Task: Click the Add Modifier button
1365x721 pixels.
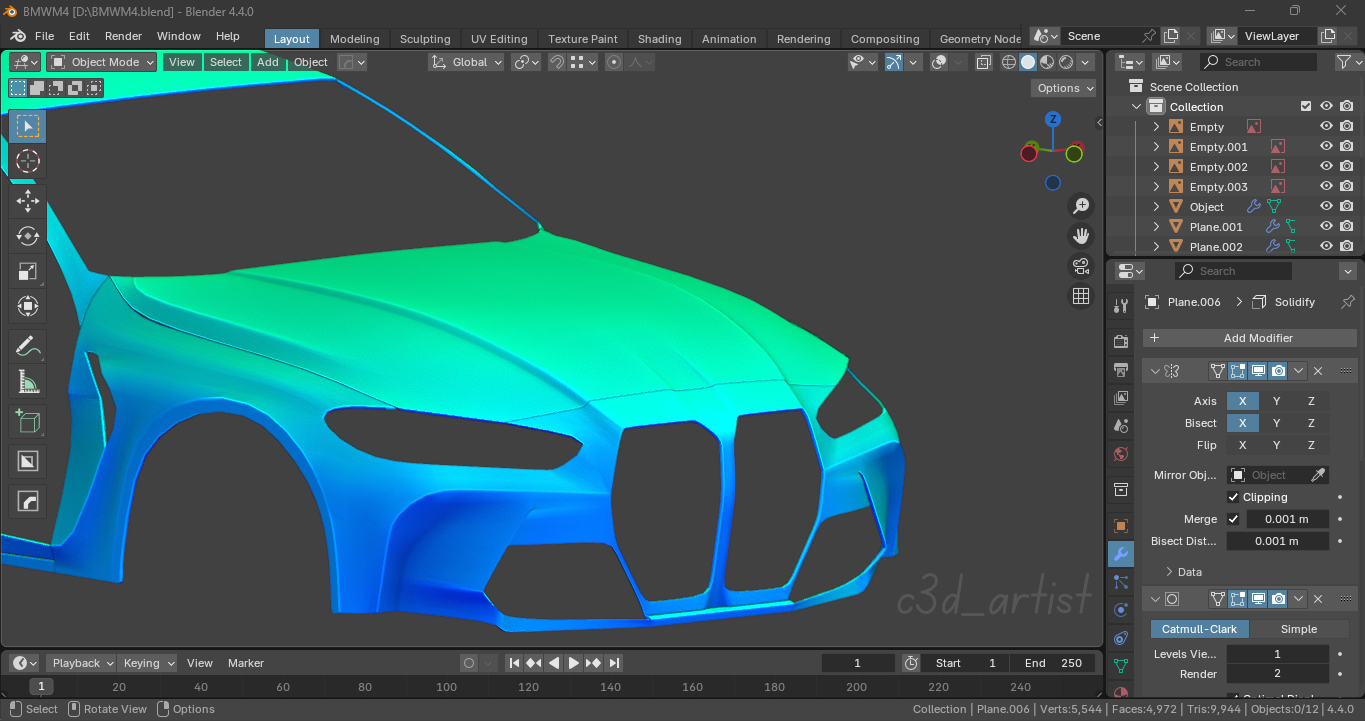Action: pos(1250,338)
